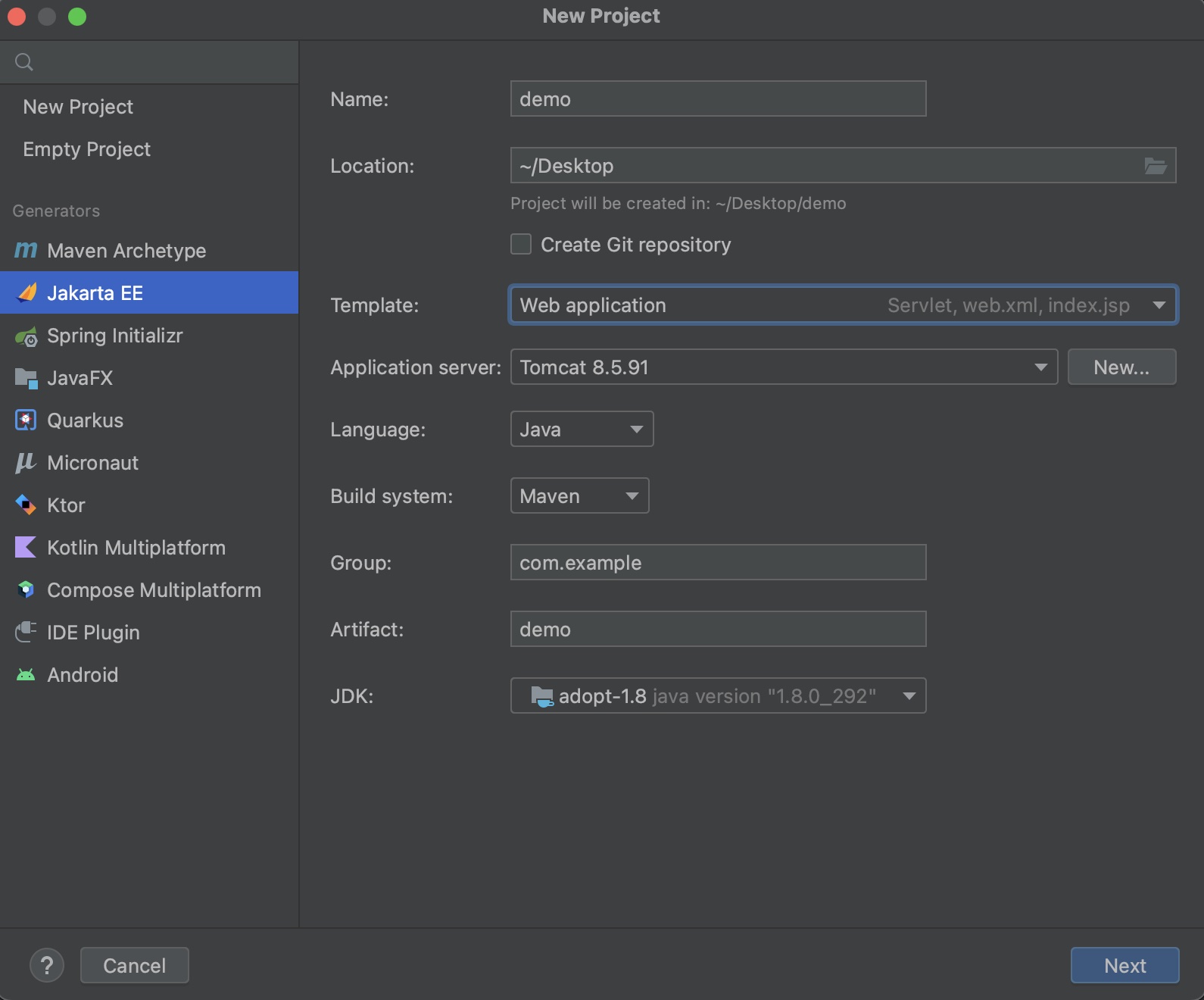The height and width of the screenshot is (1000, 1204).
Task: Choose Kotlin Multiplatform generator label
Action: click(x=136, y=548)
